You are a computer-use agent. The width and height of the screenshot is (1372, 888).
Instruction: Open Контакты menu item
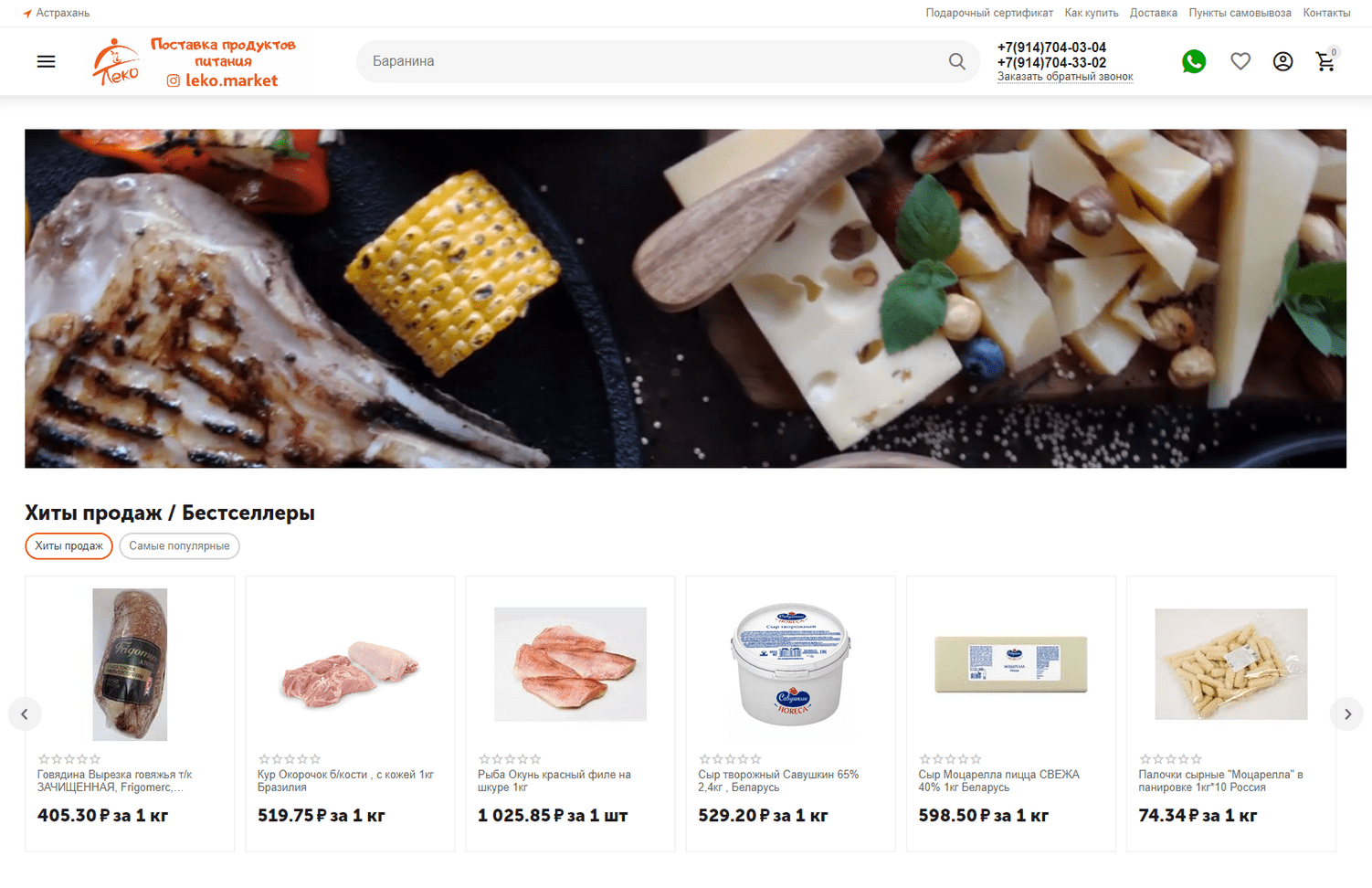[x=1325, y=13]
